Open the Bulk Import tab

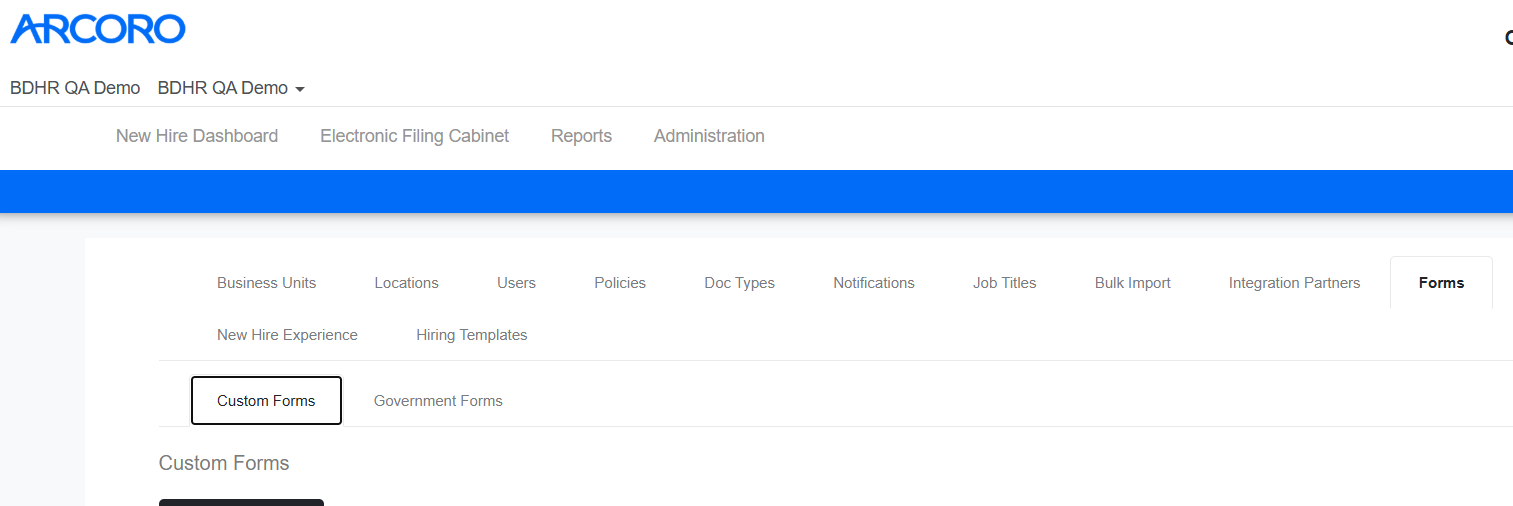(x=1132, y=283)
